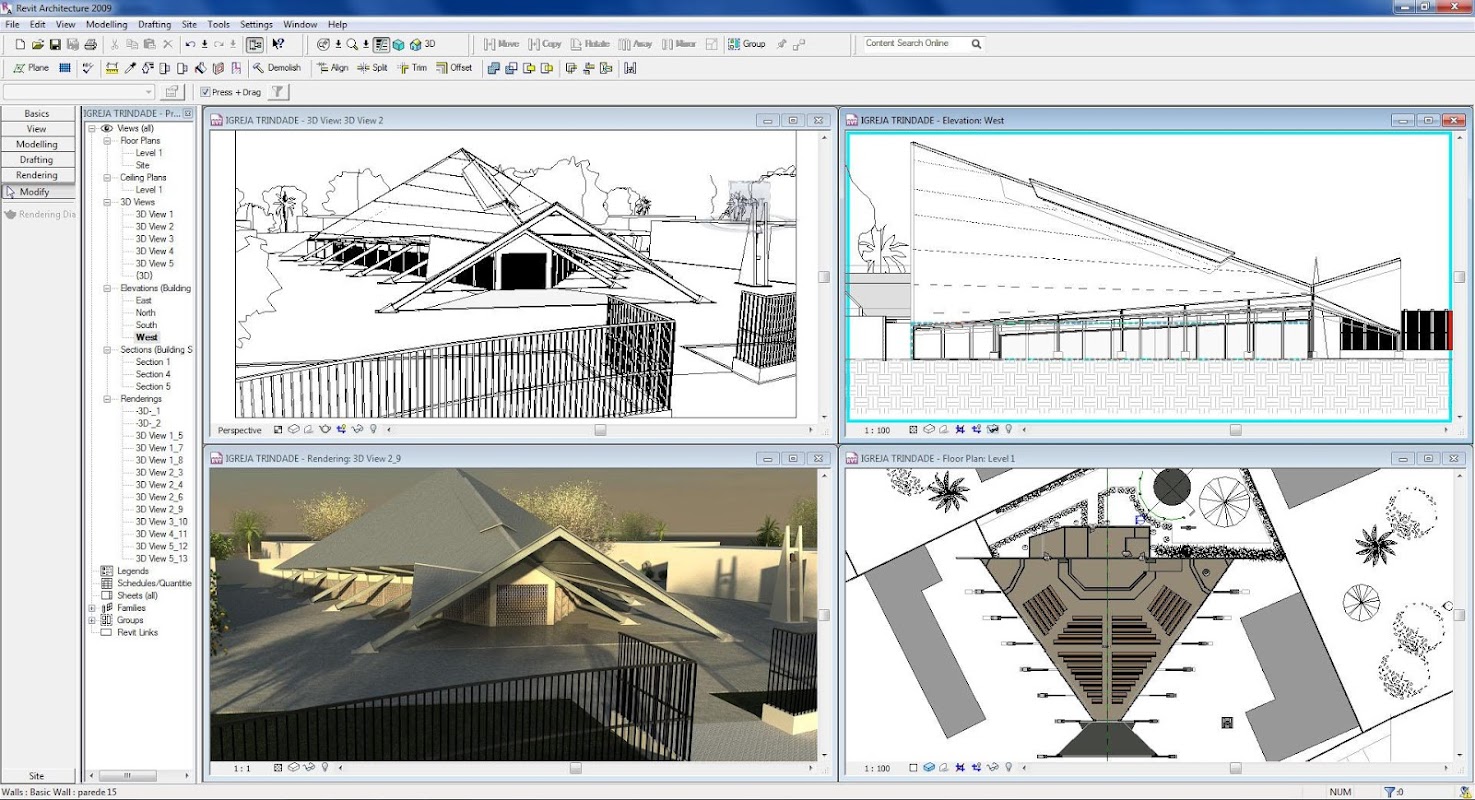Open the South elevation view

(x=146, y=325)
